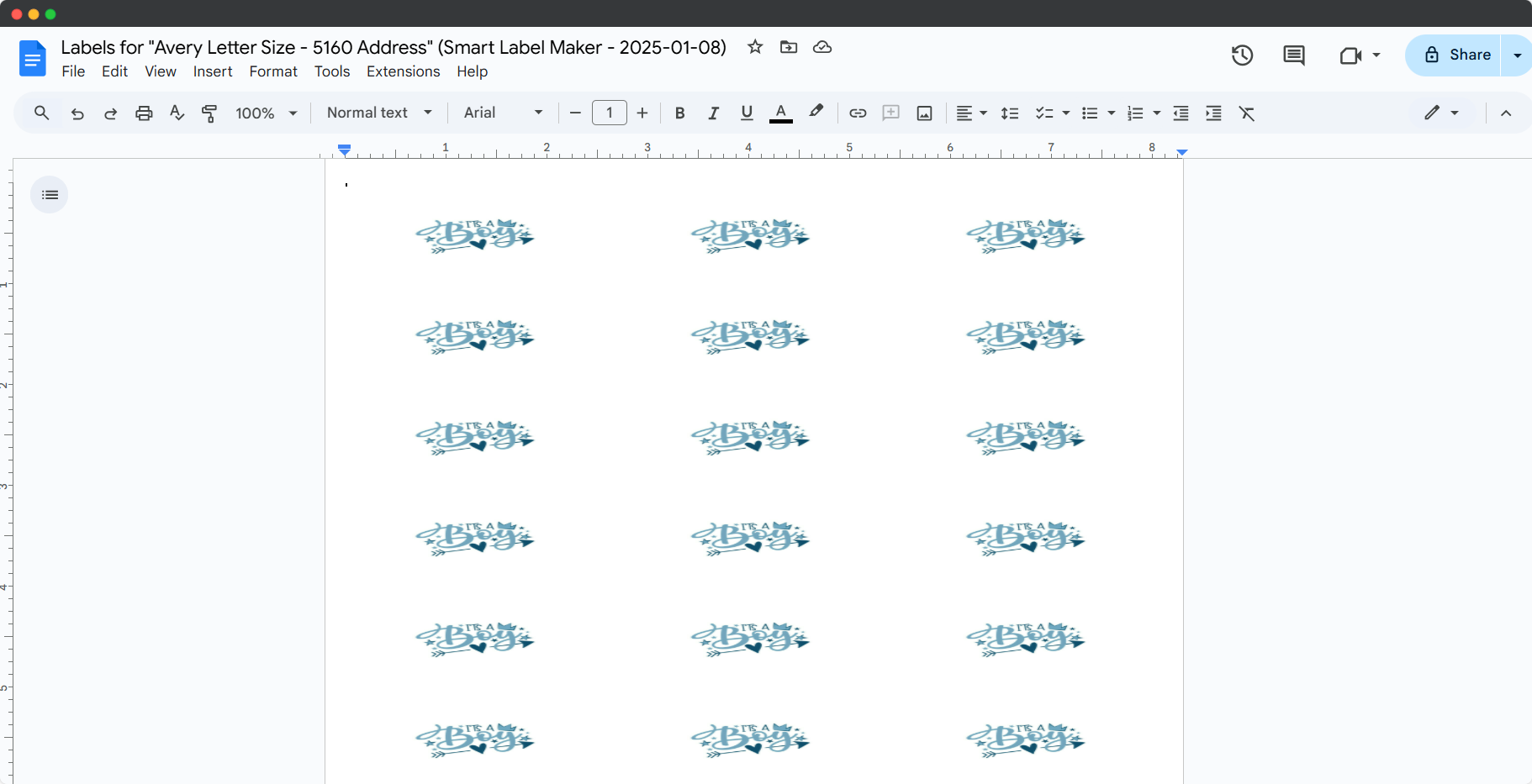
Task: Click the print icon in toolbar
Action: pyautogui.click(x=144, y=113)
